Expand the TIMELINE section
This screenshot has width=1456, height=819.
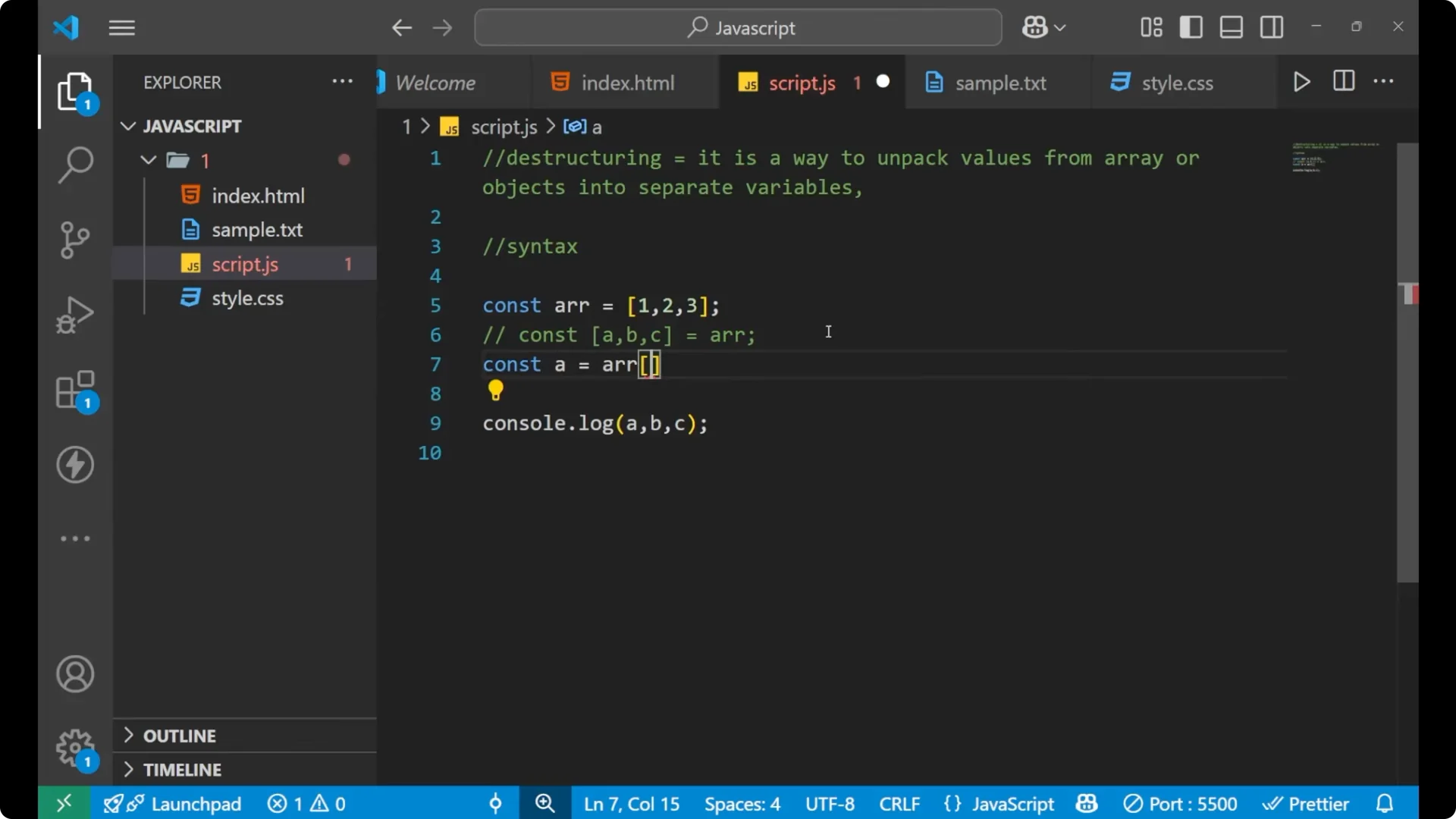pos(184,769)
